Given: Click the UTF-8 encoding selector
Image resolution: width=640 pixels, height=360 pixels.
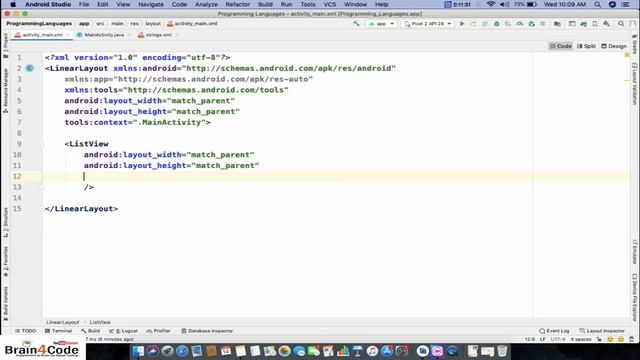Looking at the screenshot, I should (558, 339).
